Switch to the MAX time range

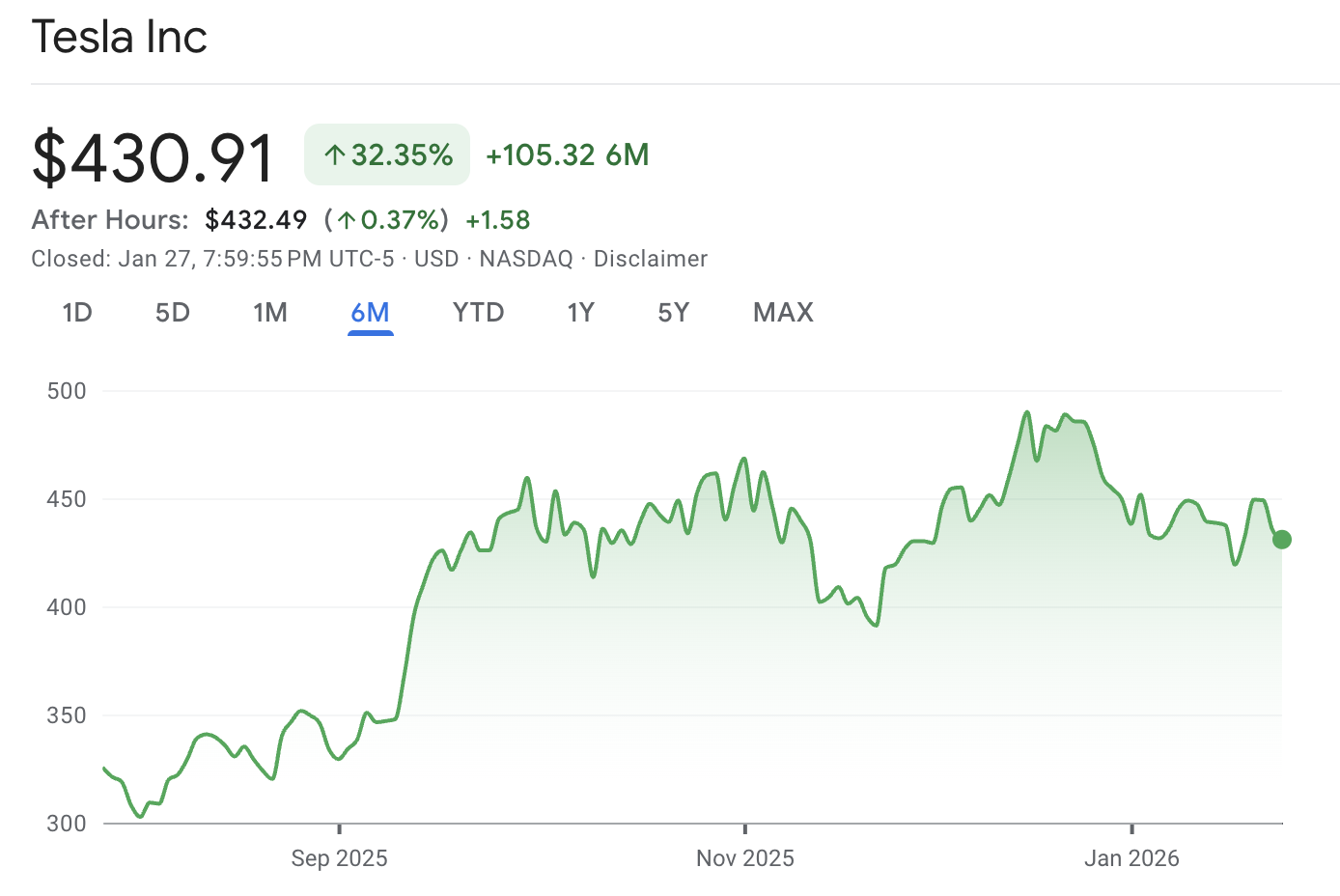click(783, 312)
